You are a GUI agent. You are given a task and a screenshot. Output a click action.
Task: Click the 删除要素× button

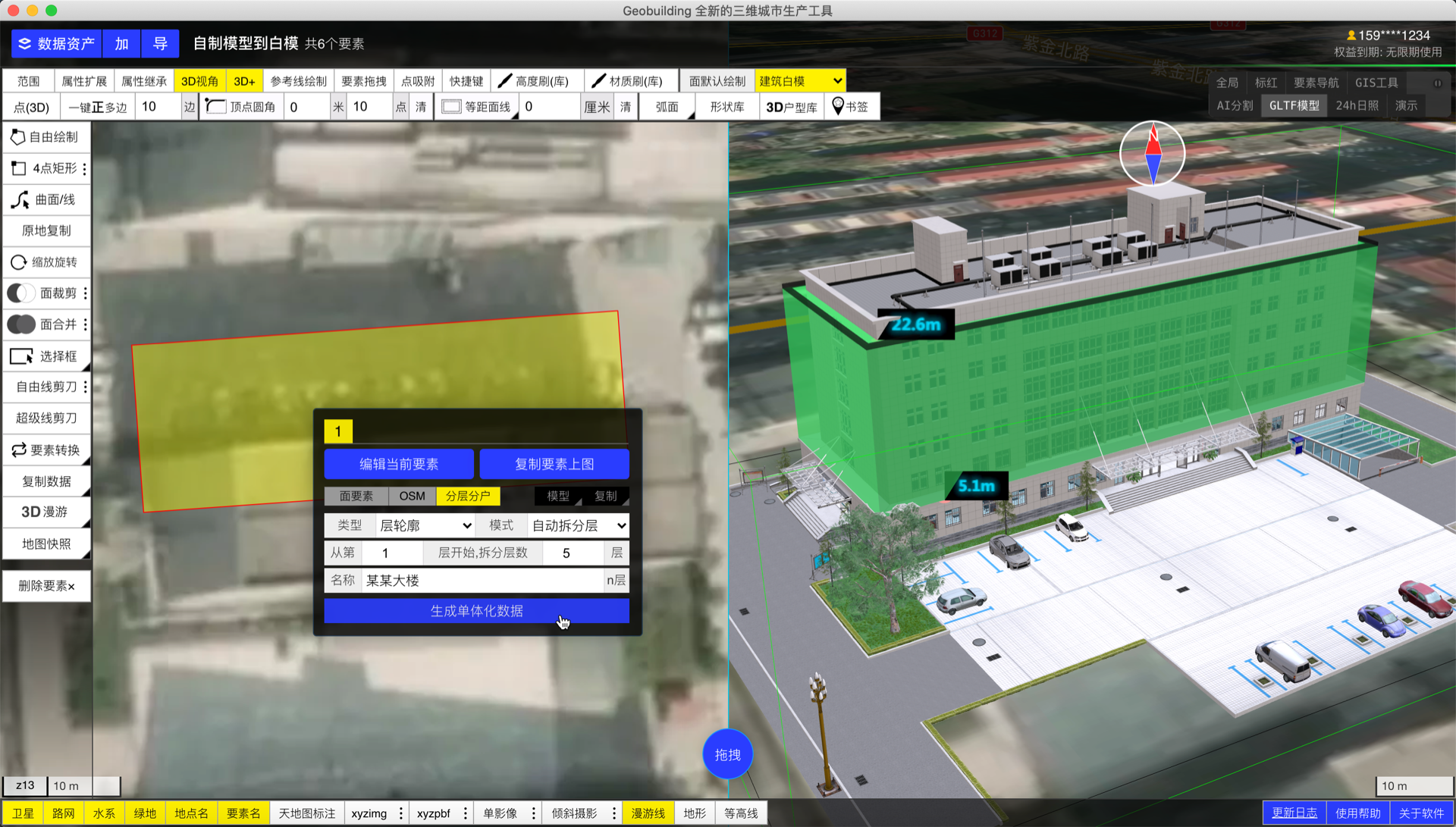click(46, 586)
